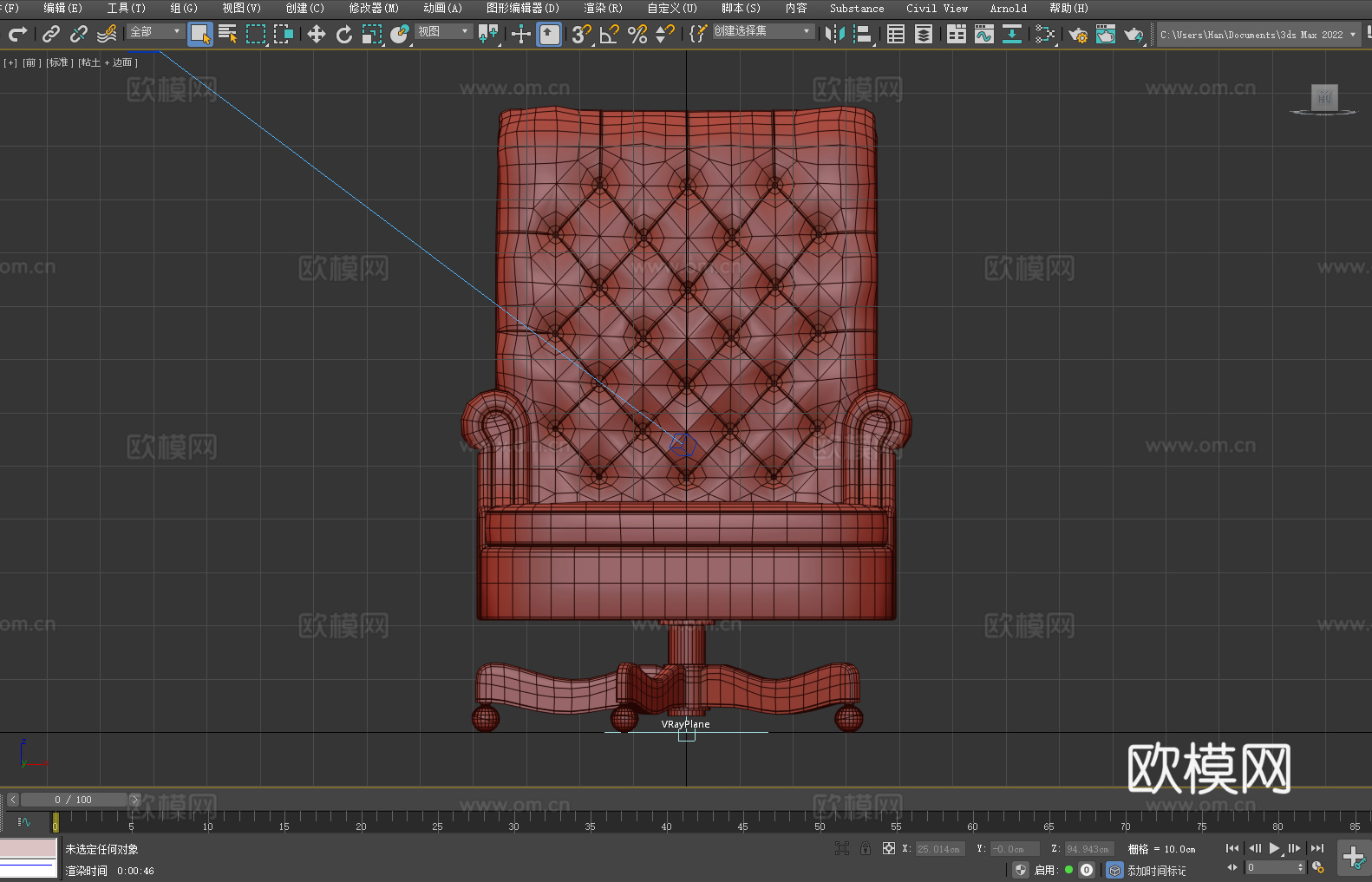Click the Mirror tool icon
This screenshot has height=882, width=1372.
point(835,34)
